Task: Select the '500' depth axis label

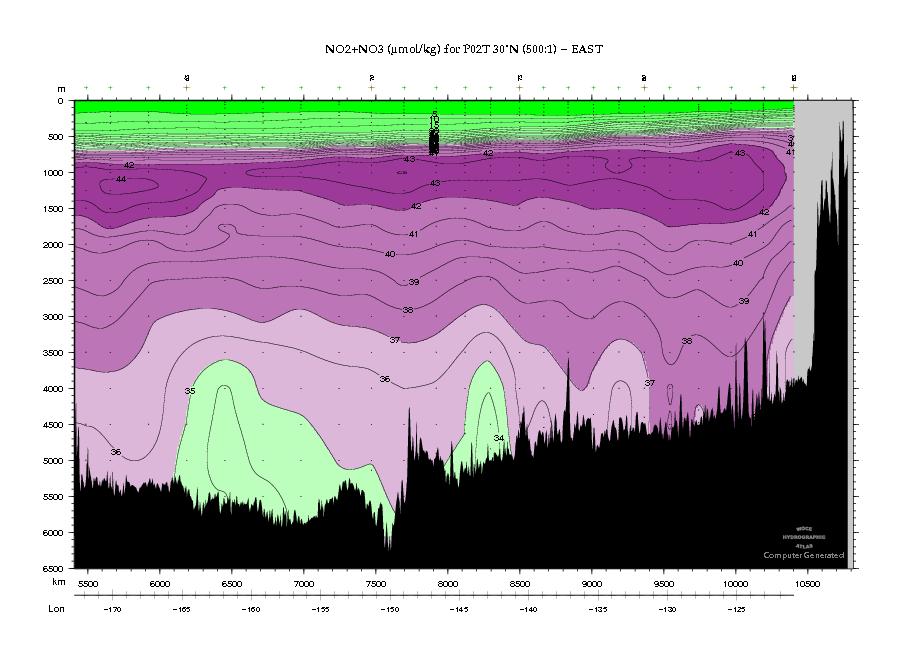Action: (56, 137)
